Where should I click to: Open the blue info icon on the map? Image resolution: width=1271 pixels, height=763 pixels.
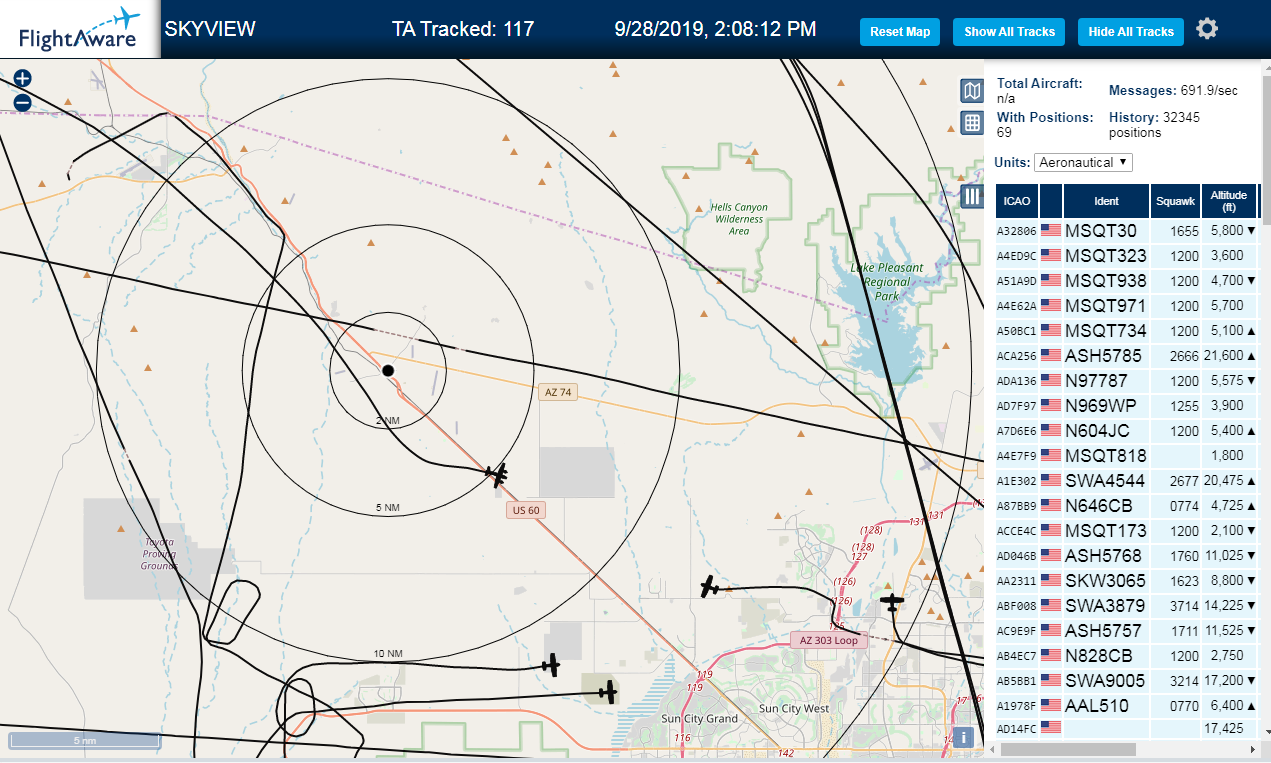964,738
